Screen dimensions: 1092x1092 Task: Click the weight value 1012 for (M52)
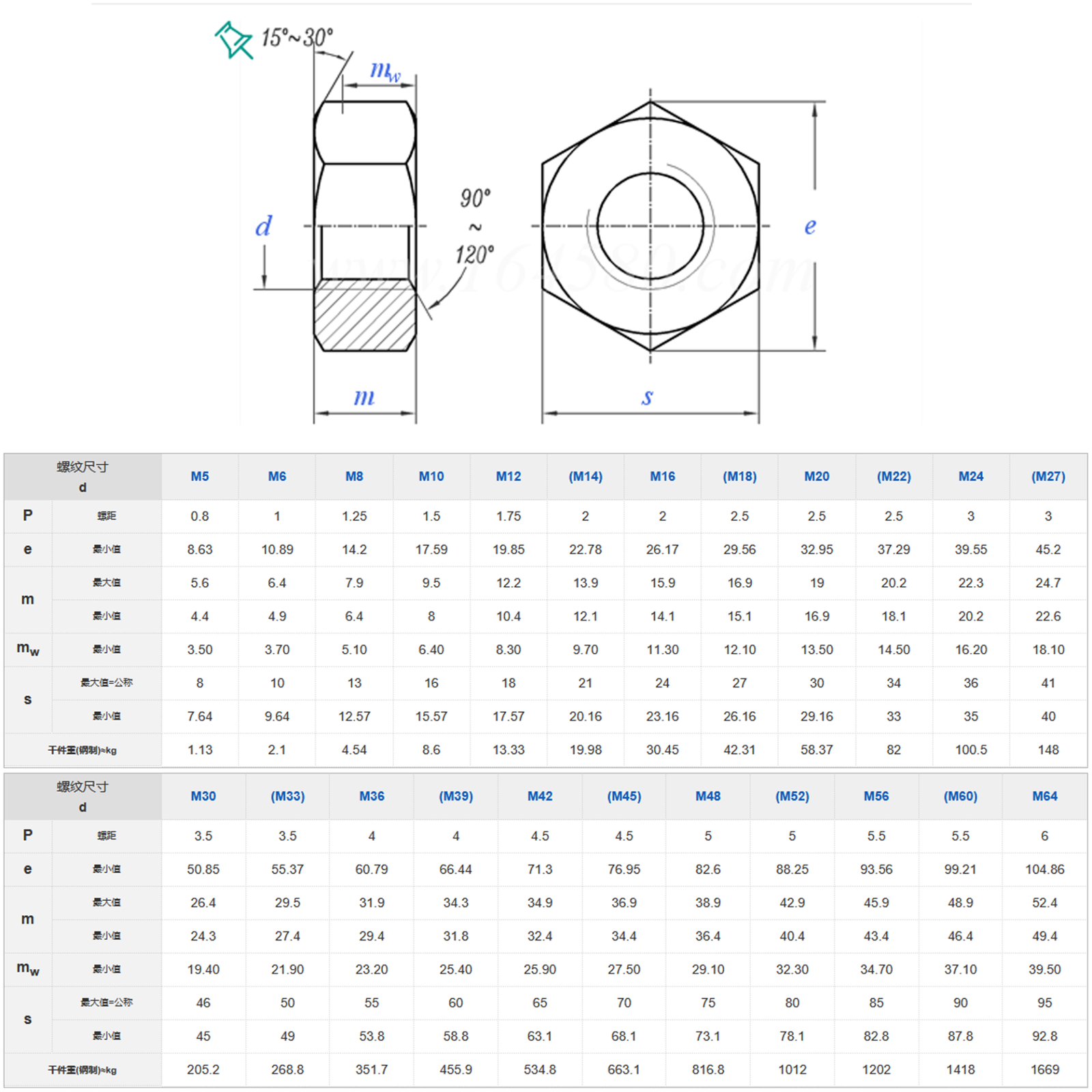(792, 1069)
